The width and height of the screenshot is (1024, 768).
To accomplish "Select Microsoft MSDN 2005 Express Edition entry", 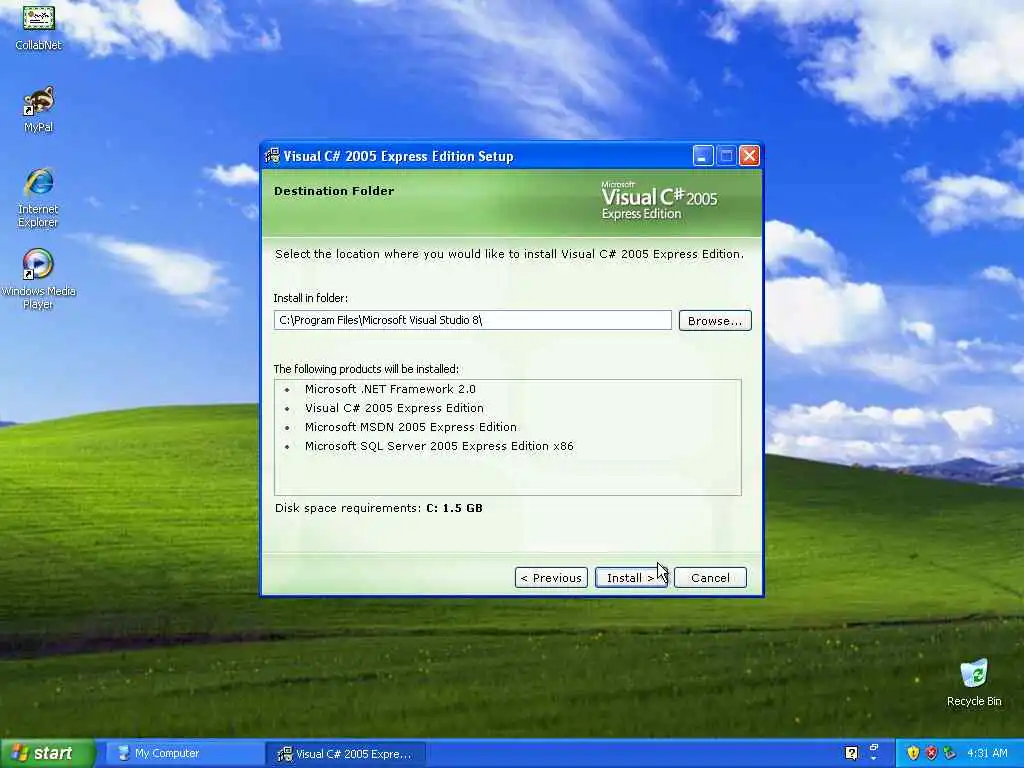I will point(410,427).
